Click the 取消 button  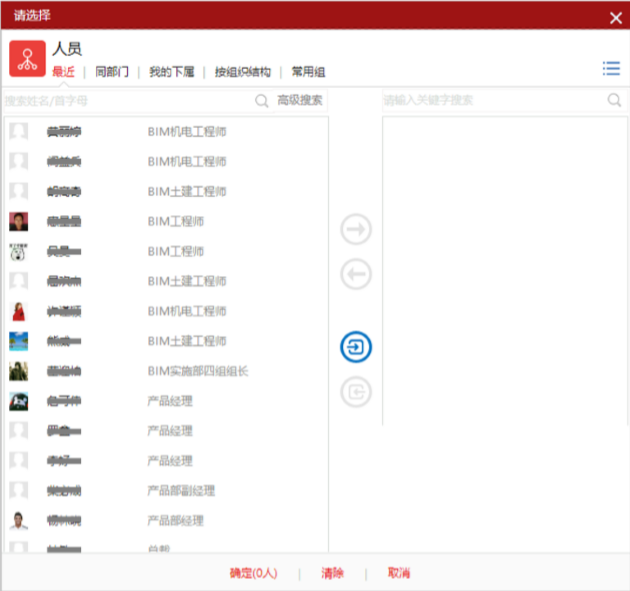click(x=399, y=573)
